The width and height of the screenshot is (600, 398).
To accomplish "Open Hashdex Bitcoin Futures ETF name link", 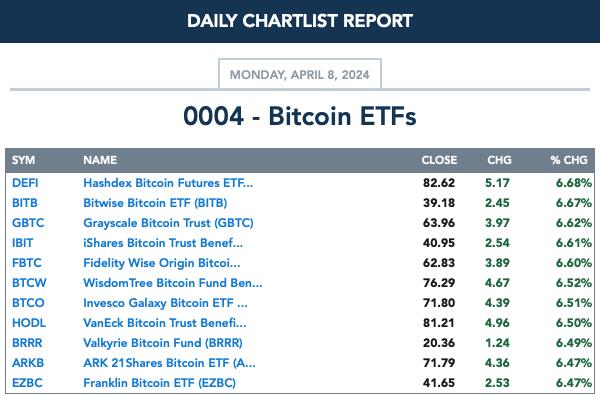I will click(x=168, y=183).
